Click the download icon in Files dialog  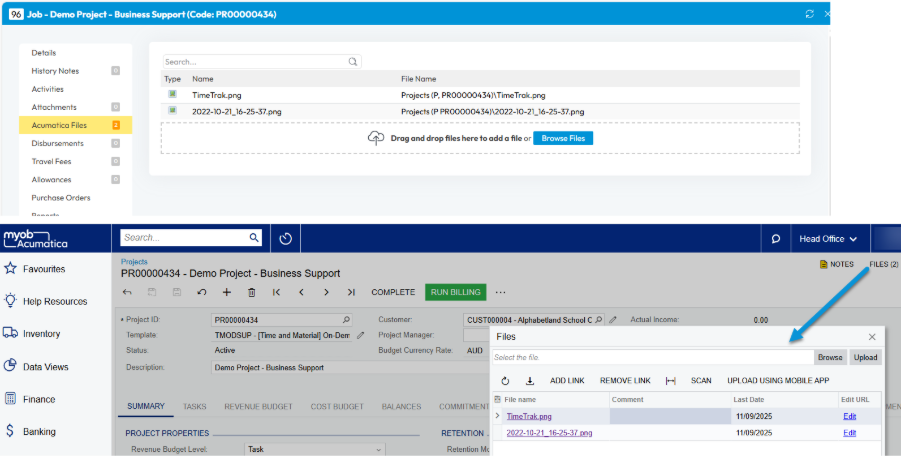tap(530, 381)
